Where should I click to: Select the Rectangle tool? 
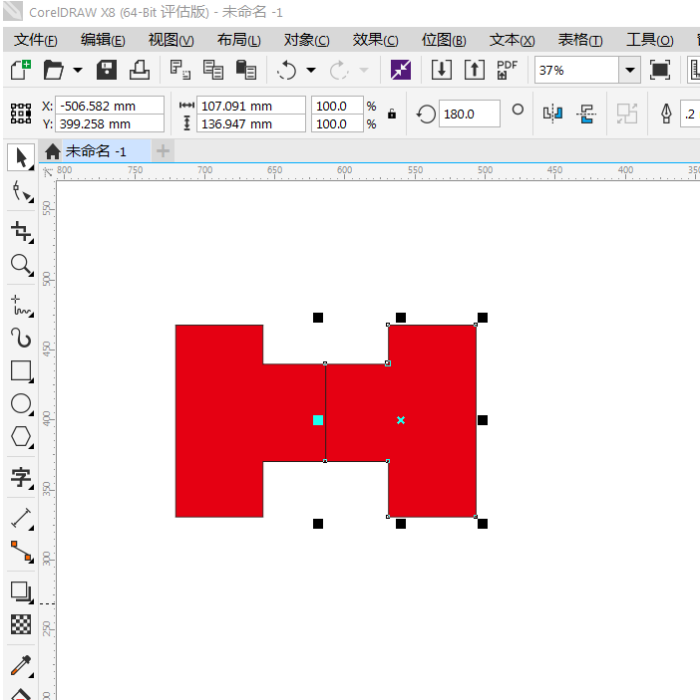point(22,371)
